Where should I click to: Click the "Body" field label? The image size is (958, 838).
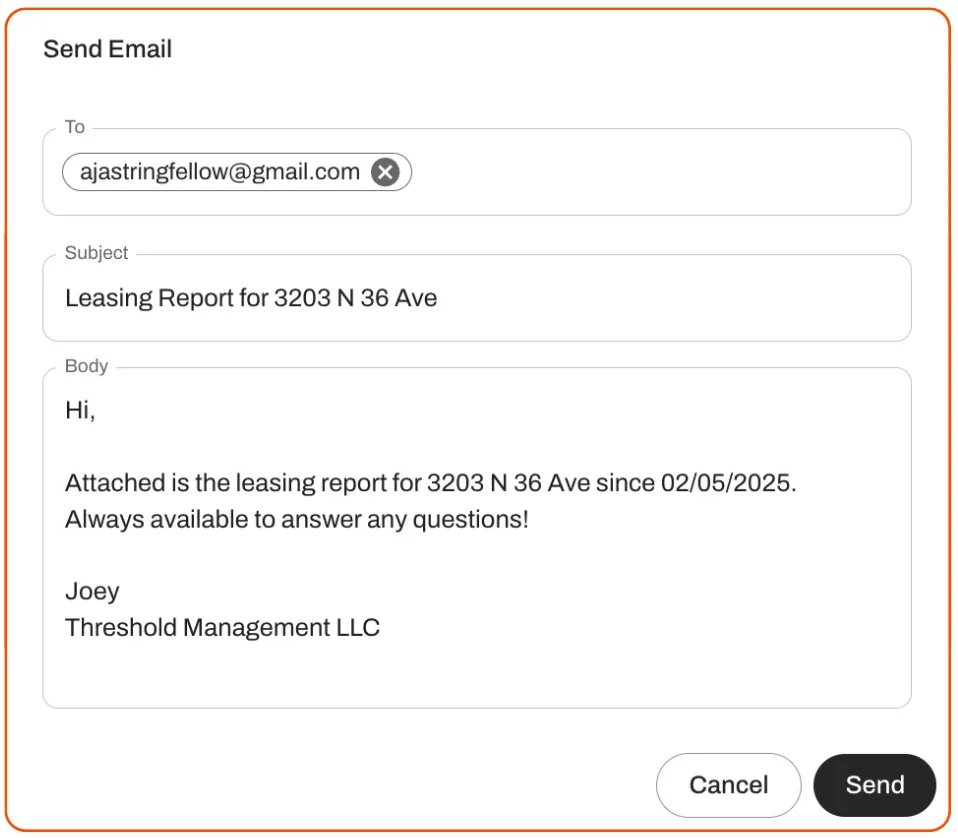click(x=86, y=366)
